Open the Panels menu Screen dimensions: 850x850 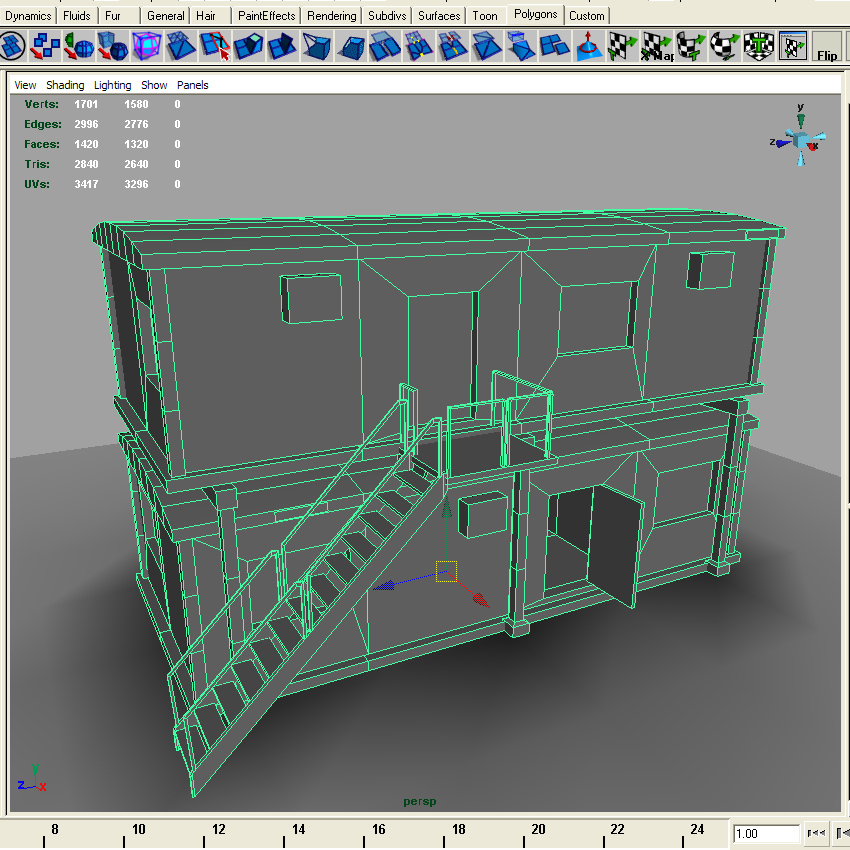coord(192,85)
